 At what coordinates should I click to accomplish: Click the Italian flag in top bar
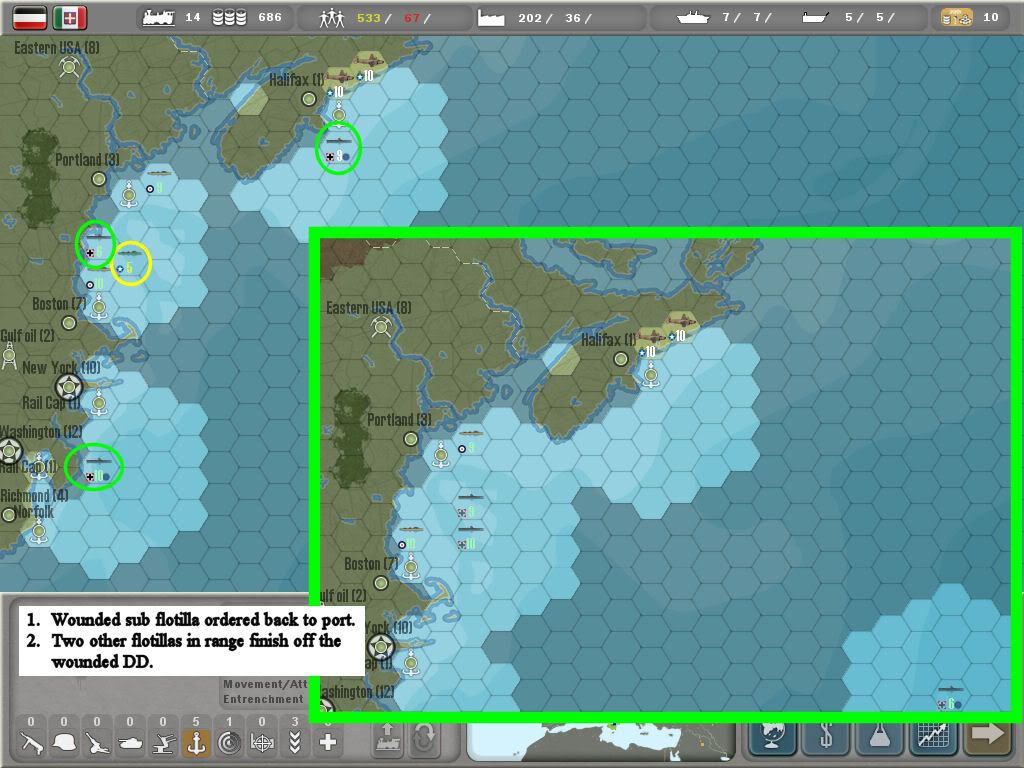point(70,17)
